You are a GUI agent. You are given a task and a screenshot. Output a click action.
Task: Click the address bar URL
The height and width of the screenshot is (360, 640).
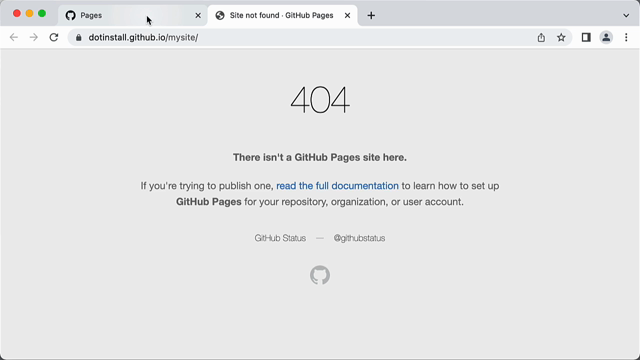143,38
